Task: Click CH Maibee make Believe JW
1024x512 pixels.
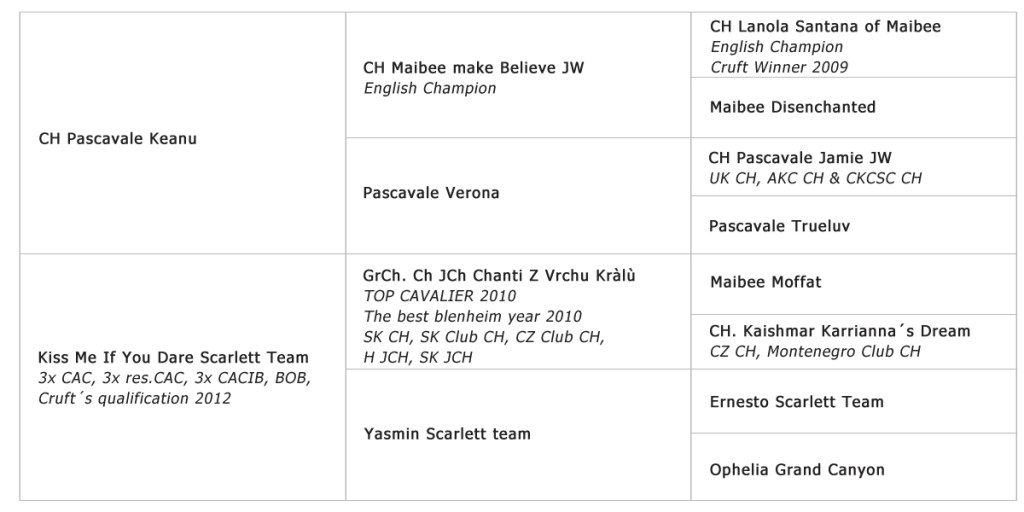Action: [473, 69]
